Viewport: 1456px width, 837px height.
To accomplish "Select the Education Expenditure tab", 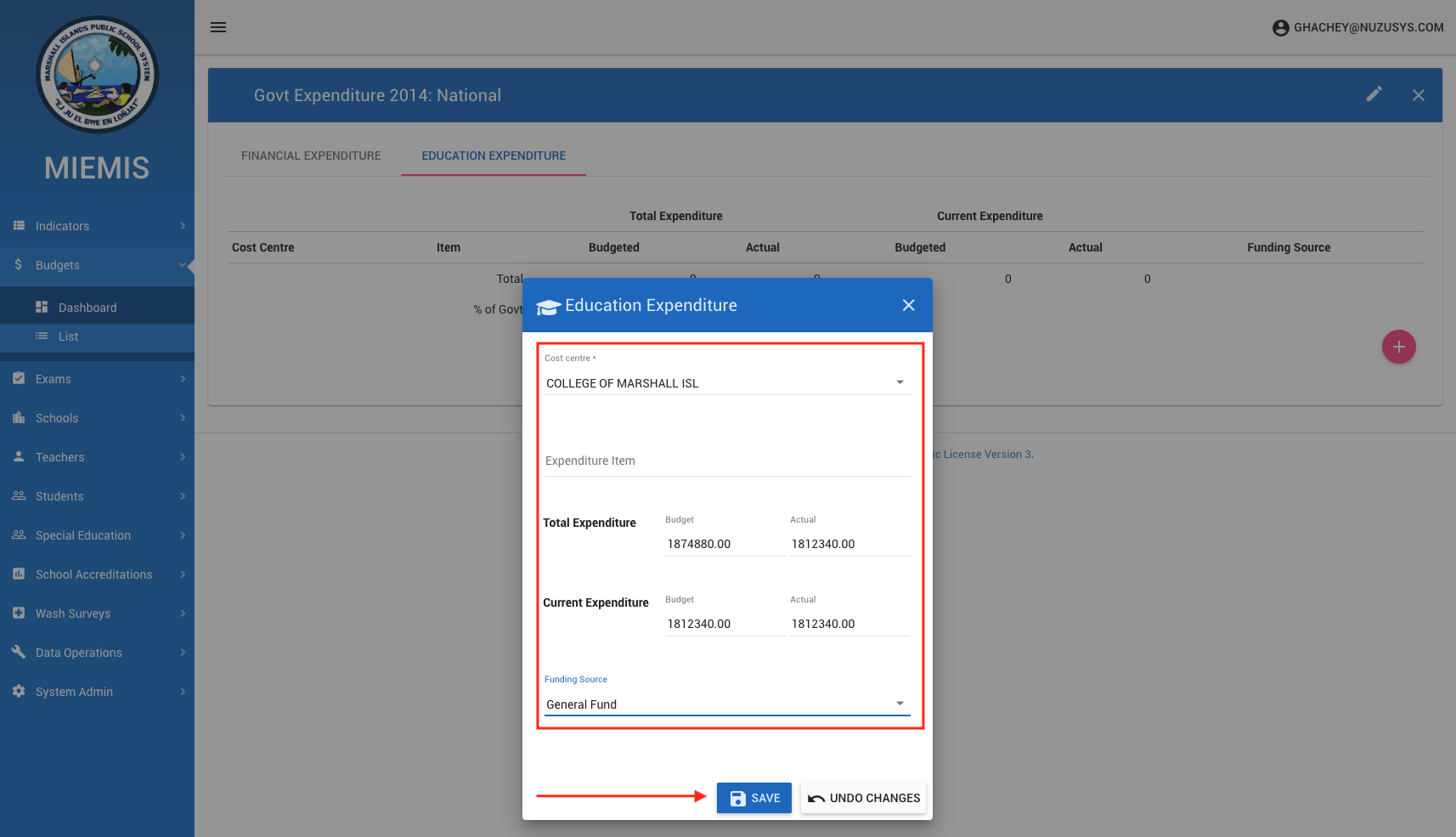I will [x=494, y=156].
